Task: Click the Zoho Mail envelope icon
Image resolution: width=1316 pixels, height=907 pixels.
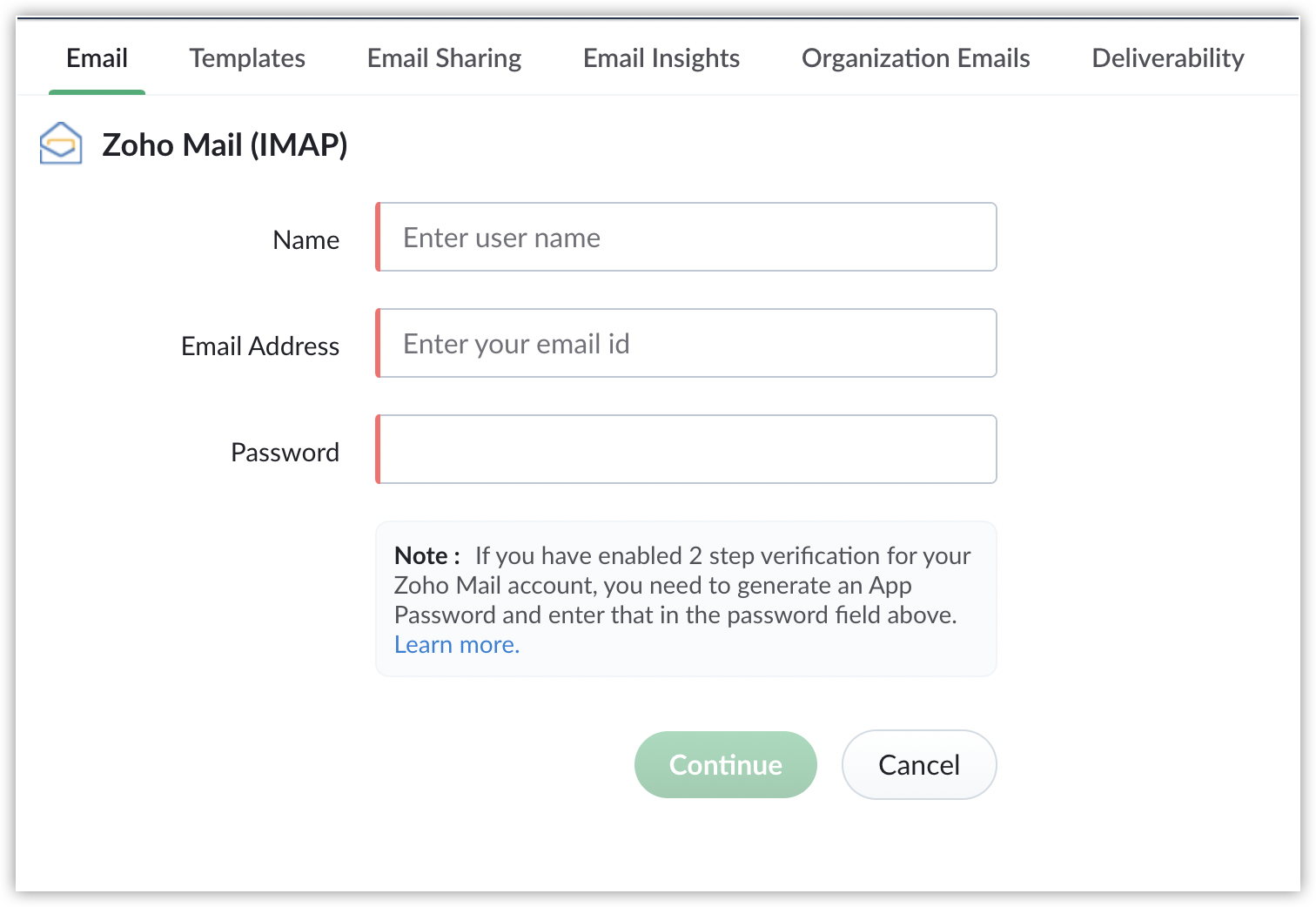Action: coord(61,144)
